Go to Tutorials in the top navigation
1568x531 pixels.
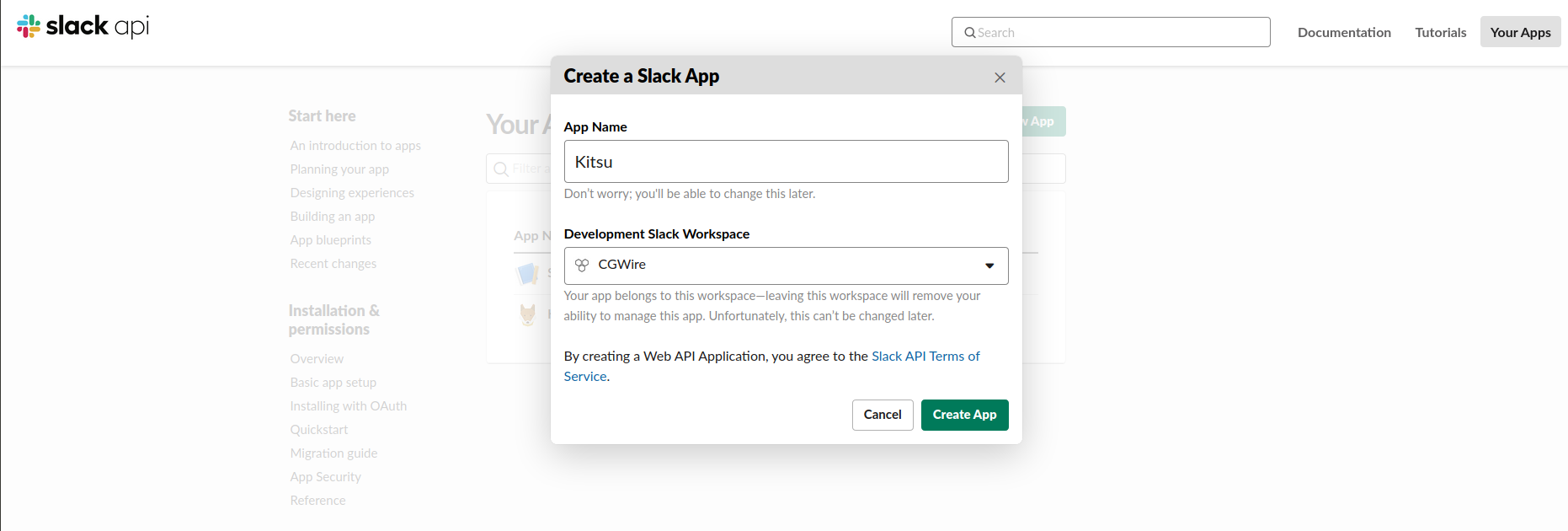[1440, 33]
